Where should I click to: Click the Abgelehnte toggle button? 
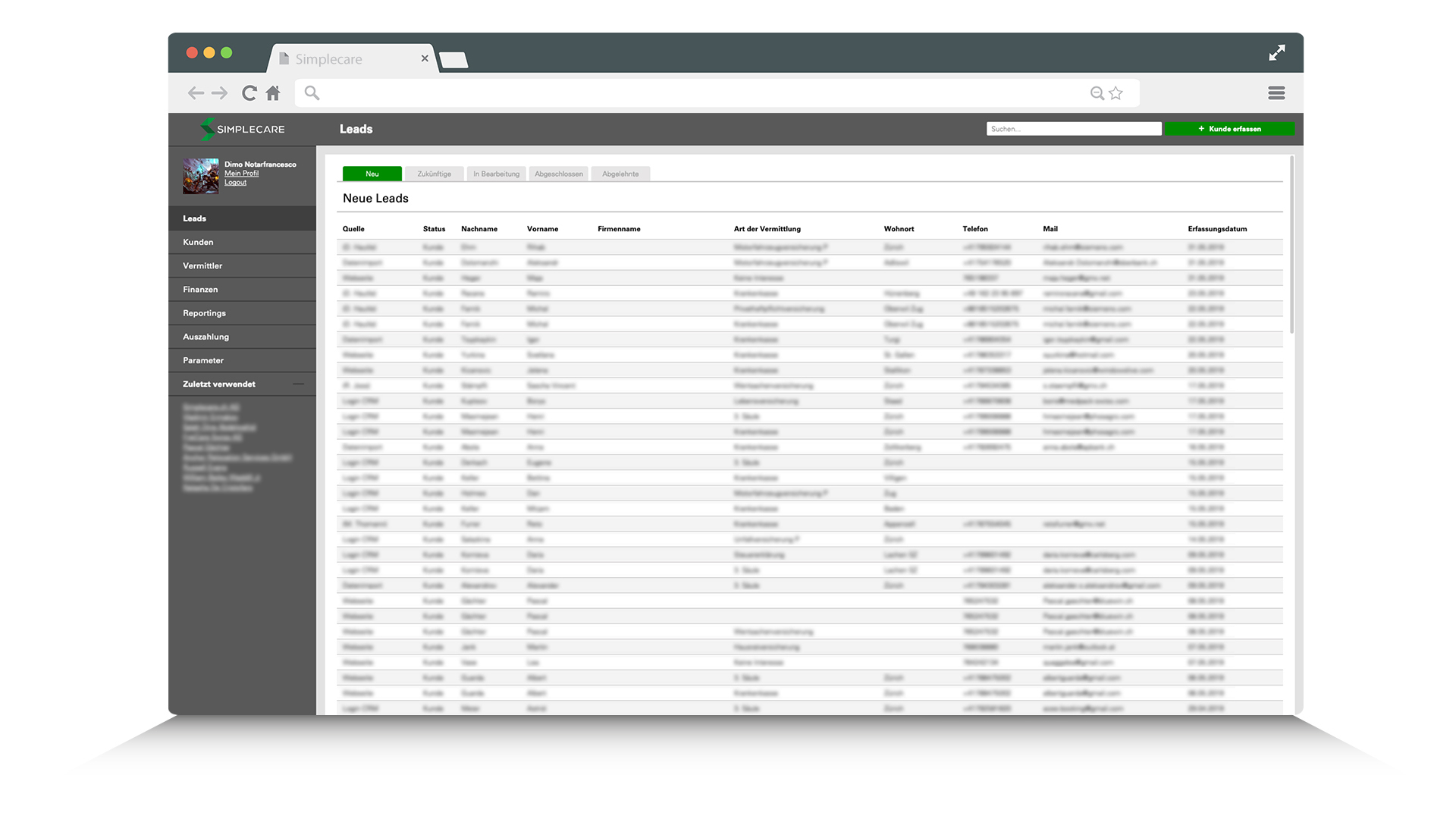tap(620, 174)
